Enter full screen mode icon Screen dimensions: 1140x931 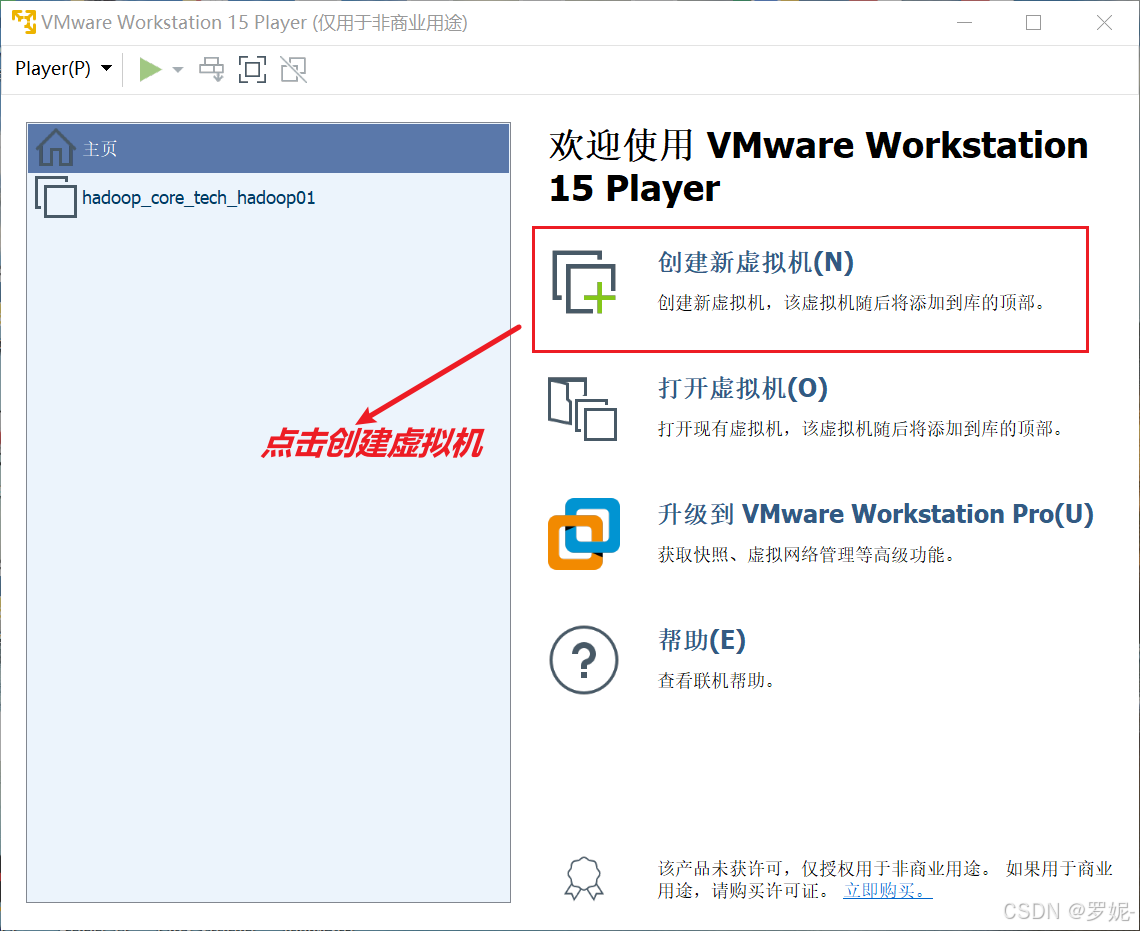coord(252,70)
